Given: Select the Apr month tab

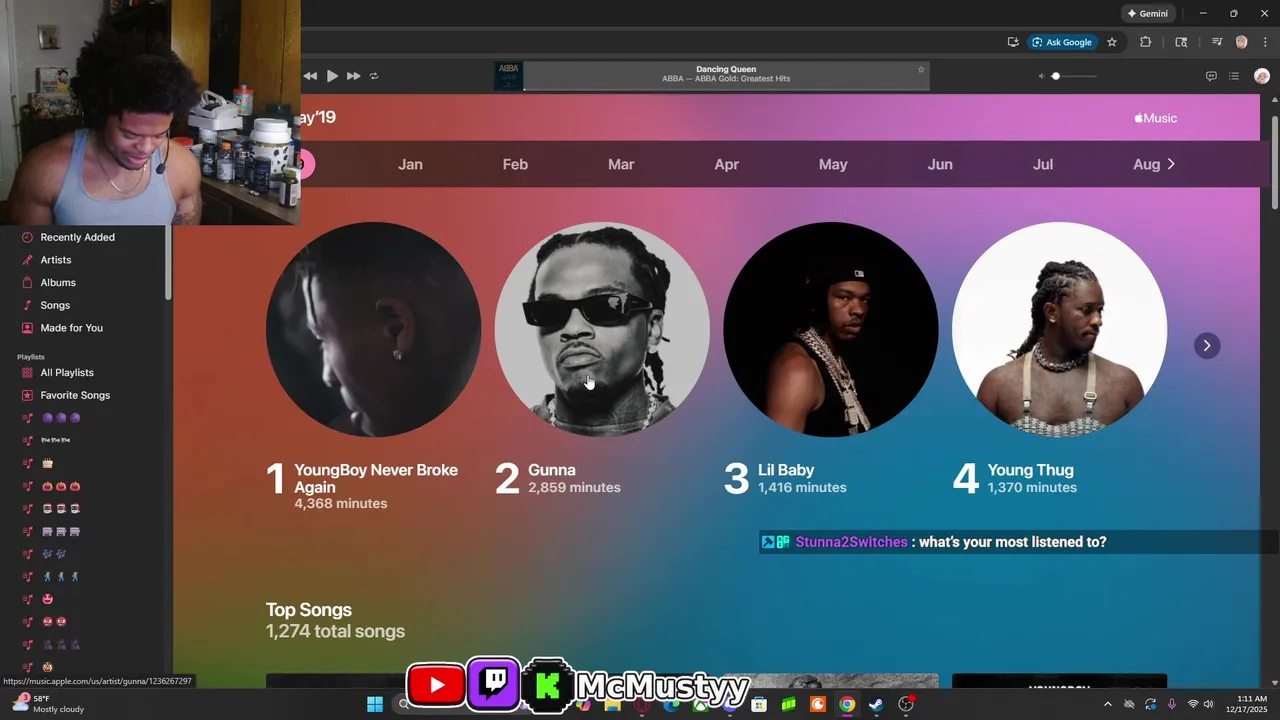Looking at the screenshot, I should click(x=727, y=164).
